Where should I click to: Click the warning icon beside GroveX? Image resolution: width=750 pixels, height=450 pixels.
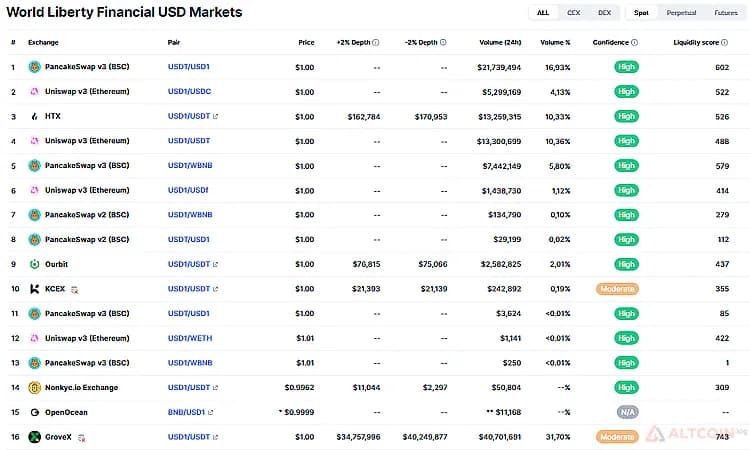[82, 438]
